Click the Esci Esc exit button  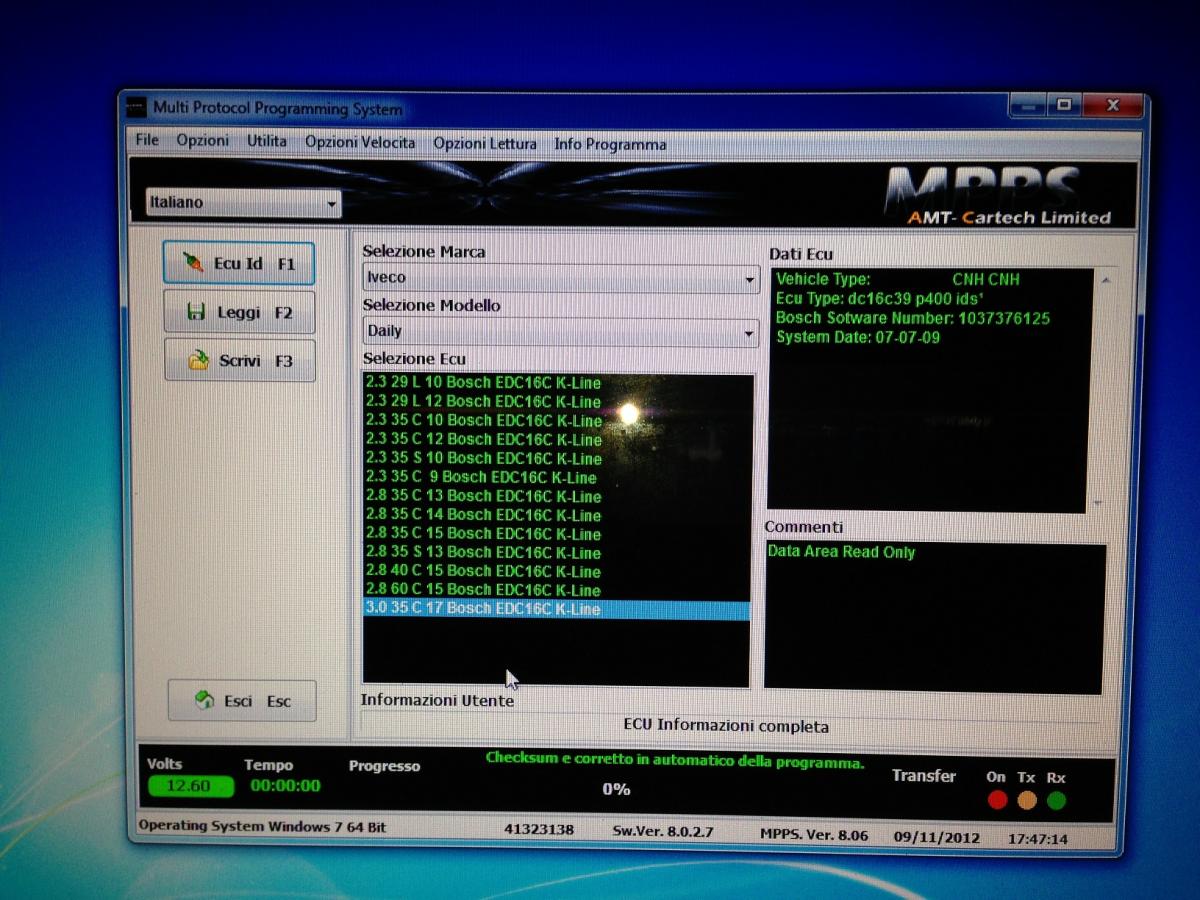242,701
